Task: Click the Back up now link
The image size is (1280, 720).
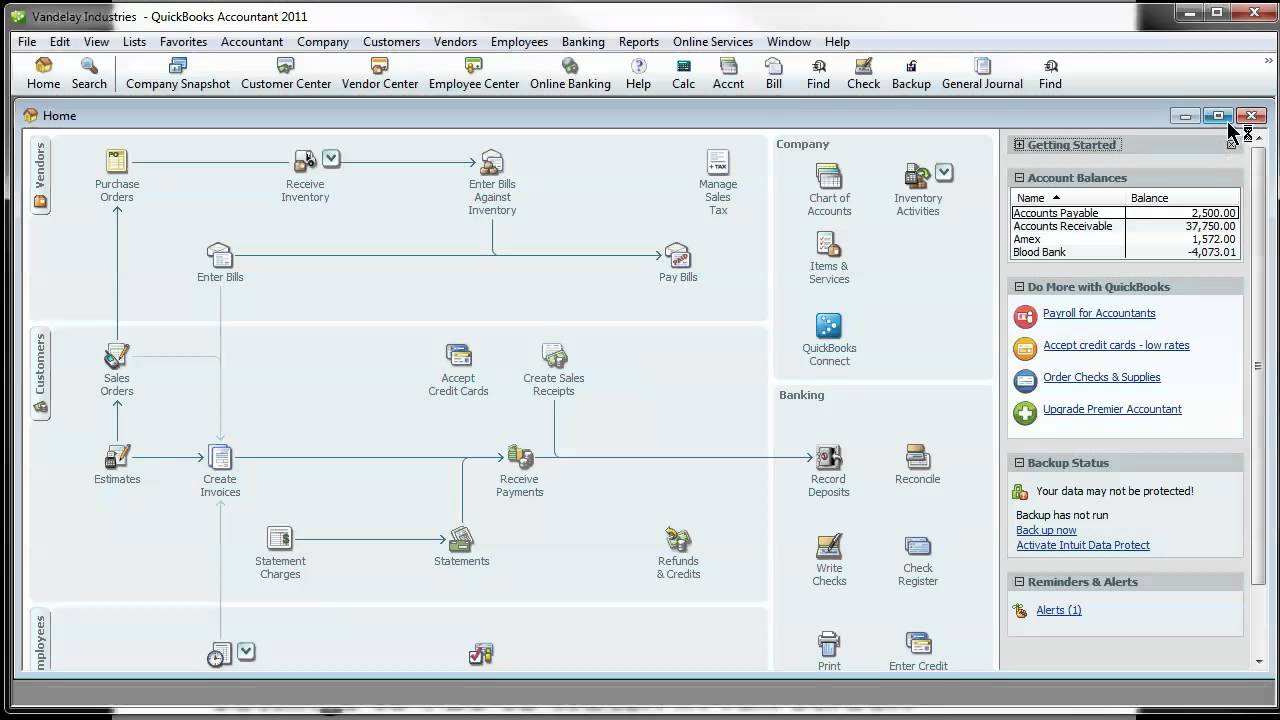Action: (x=1046, y=530)
